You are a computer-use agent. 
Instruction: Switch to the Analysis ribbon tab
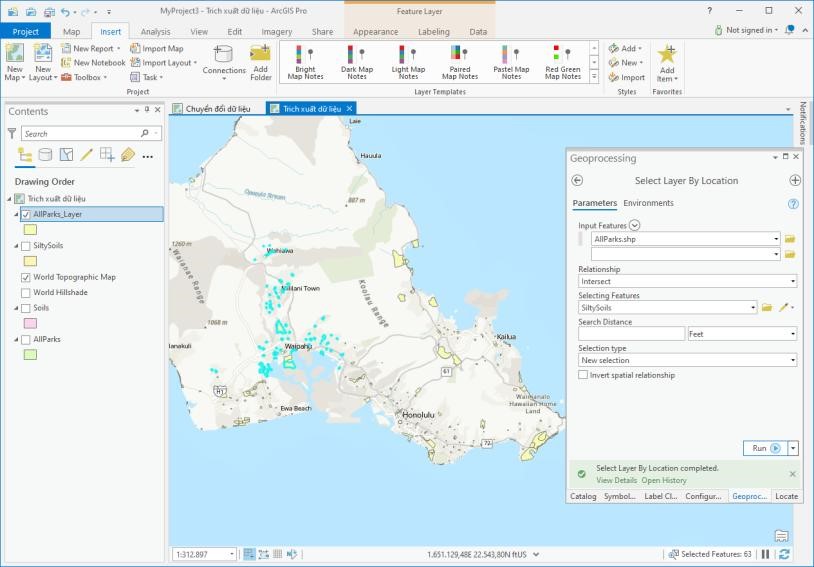[155, 32]
